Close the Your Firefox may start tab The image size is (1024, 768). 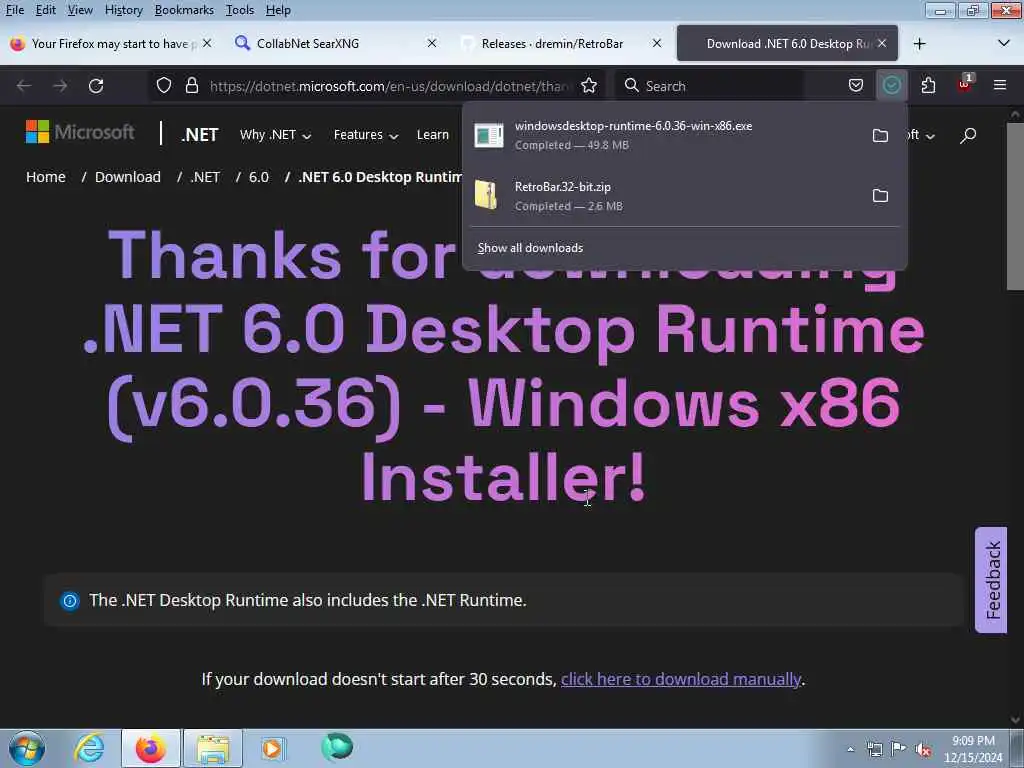pos(207,43)
